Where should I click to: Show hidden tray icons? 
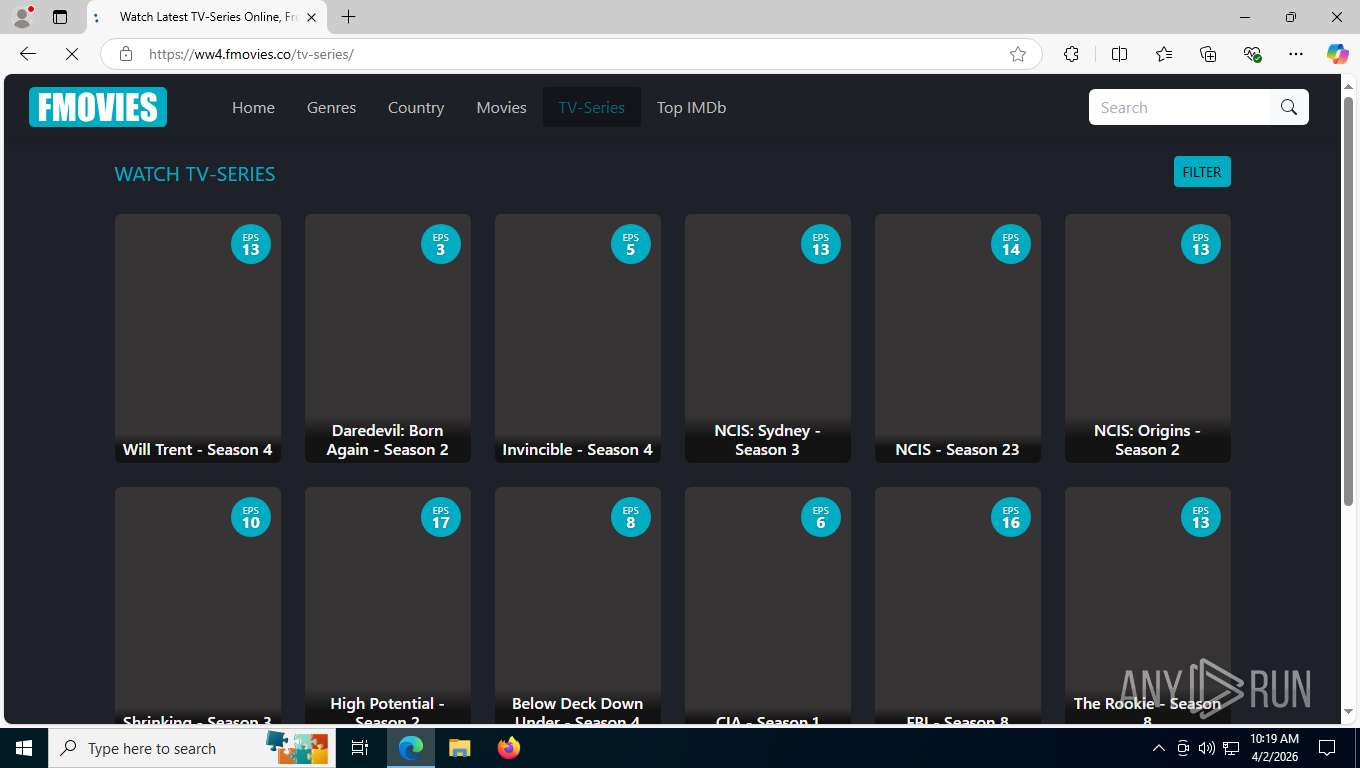[x=1159, y=748]
